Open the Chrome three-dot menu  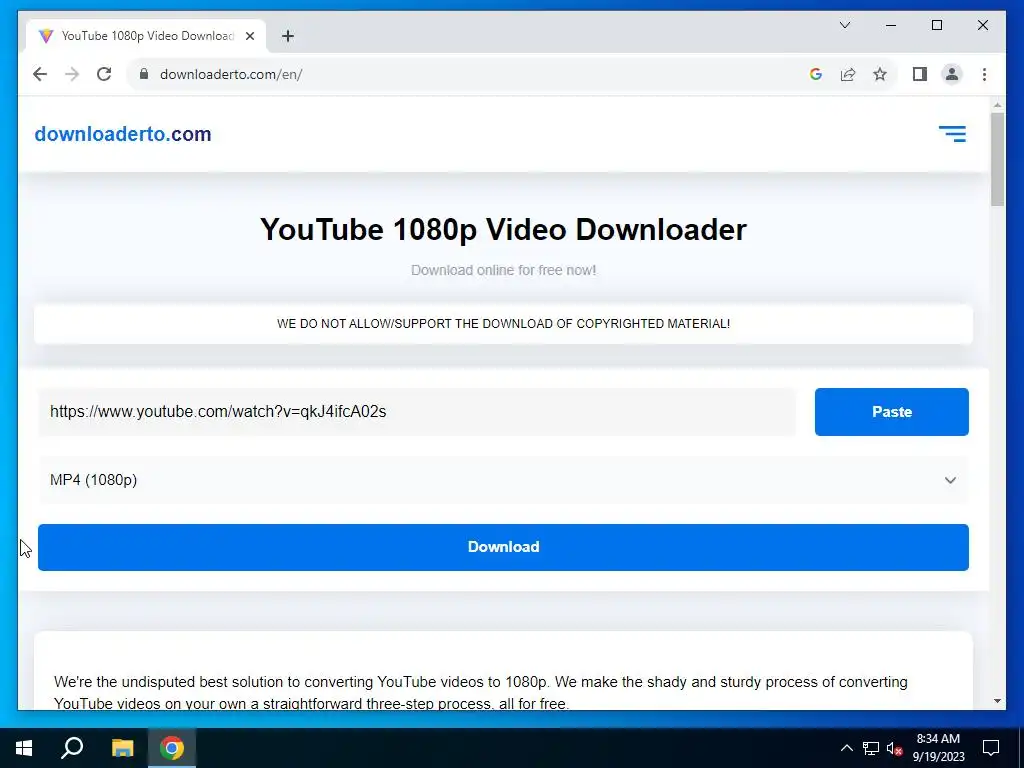click(x=984, y=74)
